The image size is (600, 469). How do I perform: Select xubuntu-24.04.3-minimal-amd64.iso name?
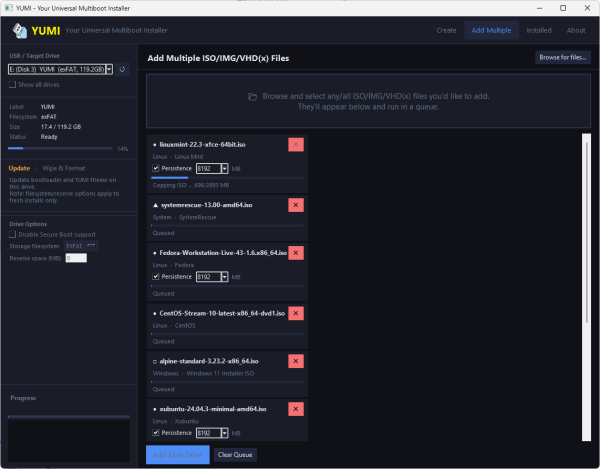[213, 409]
